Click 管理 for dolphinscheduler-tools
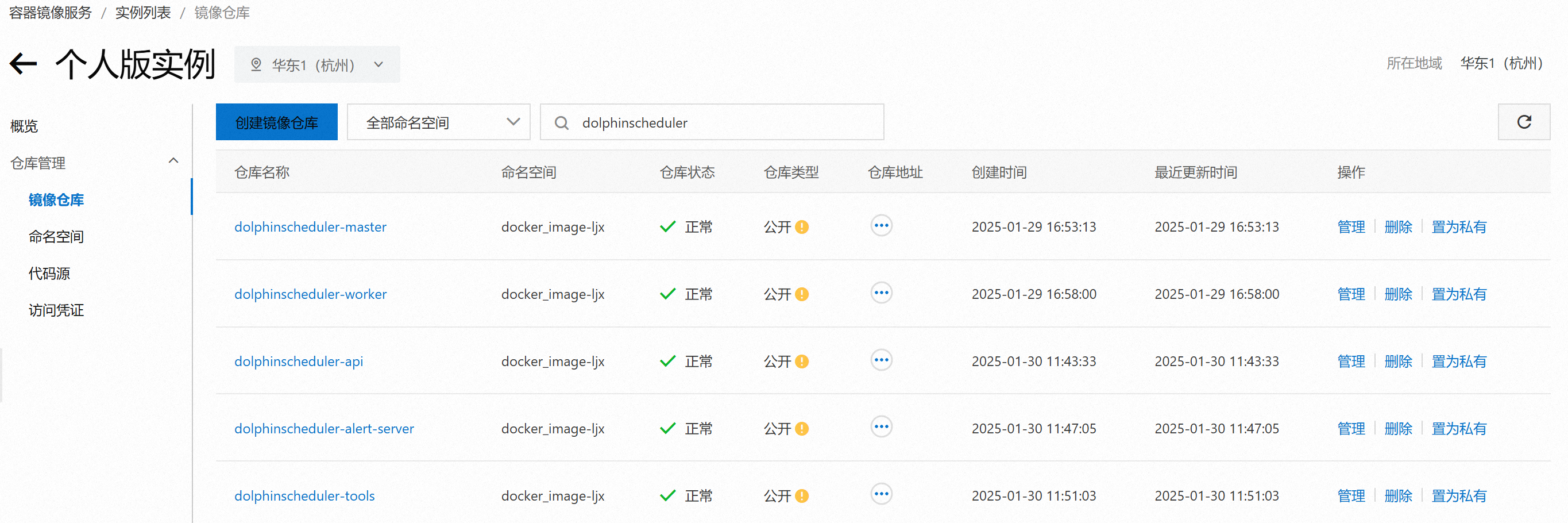 click(x=1351, y=495)
